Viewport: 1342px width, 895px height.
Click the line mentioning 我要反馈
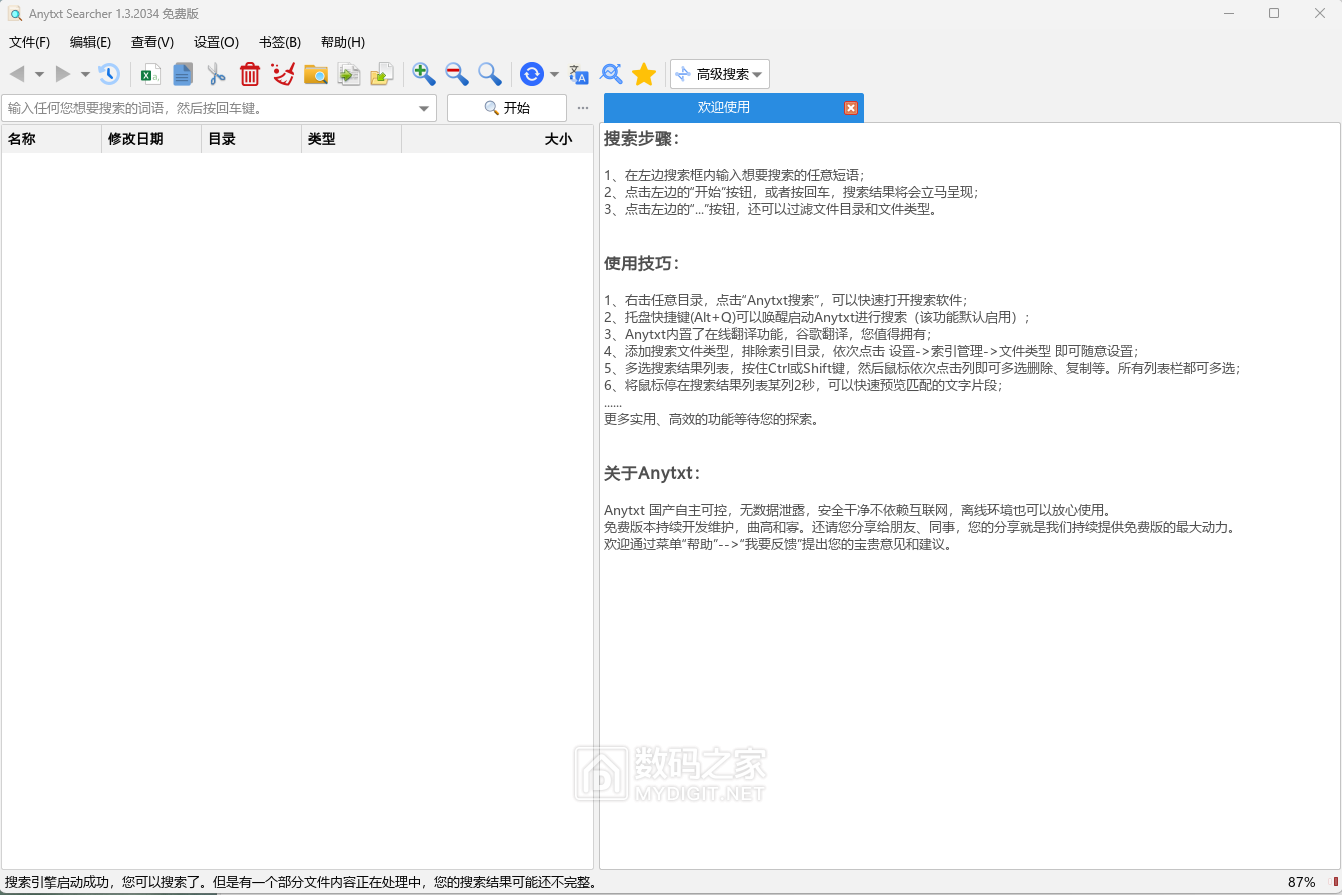point(778,545)
